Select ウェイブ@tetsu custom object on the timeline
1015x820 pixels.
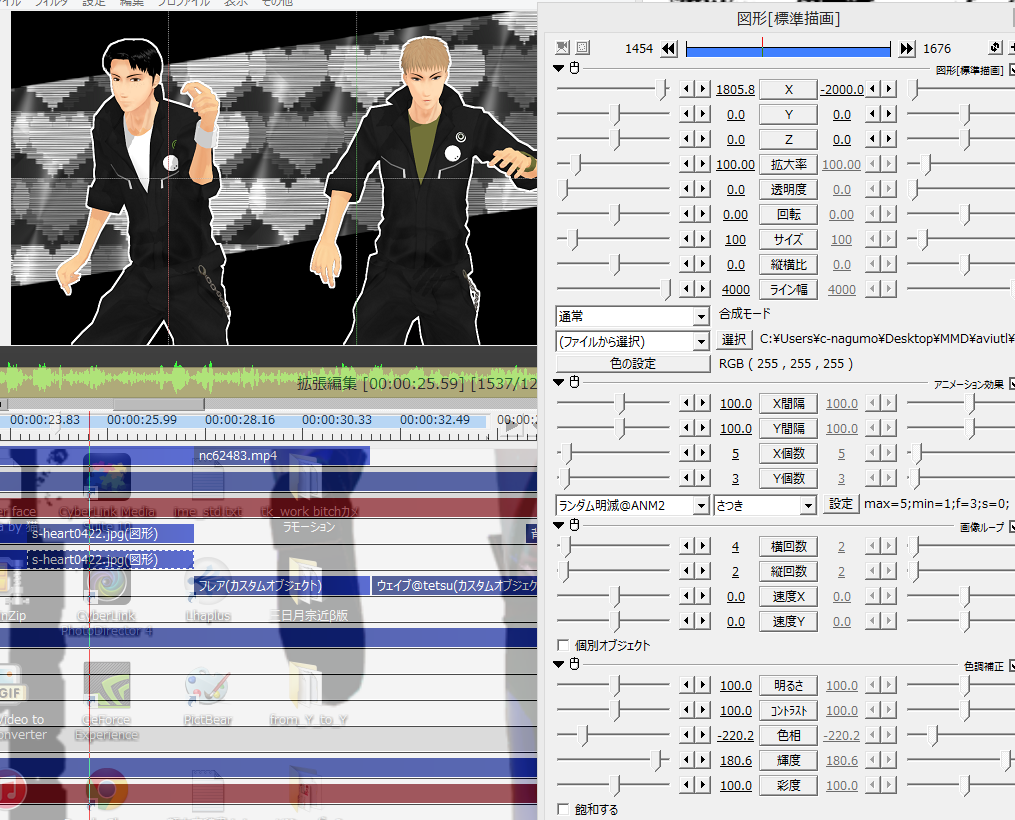click(454, 586)
